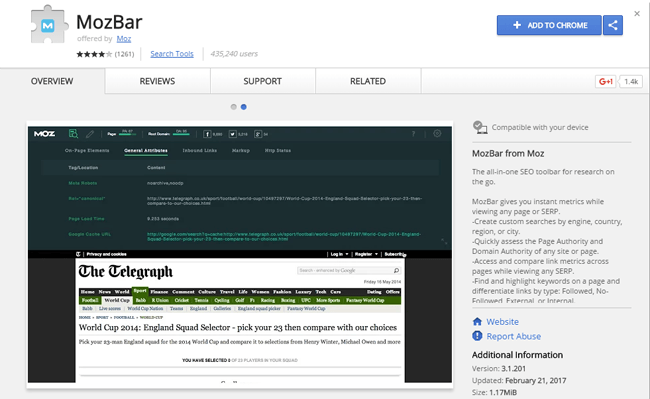The image size is (650, 399).
Task: Select the first screenshot carousel dot
Action: pyautogui.click(x=234, y=107)
